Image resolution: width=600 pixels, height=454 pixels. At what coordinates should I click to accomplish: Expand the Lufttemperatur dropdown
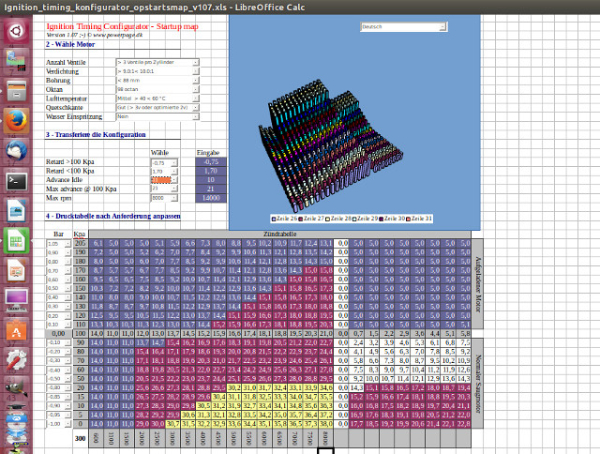point(196,98)
